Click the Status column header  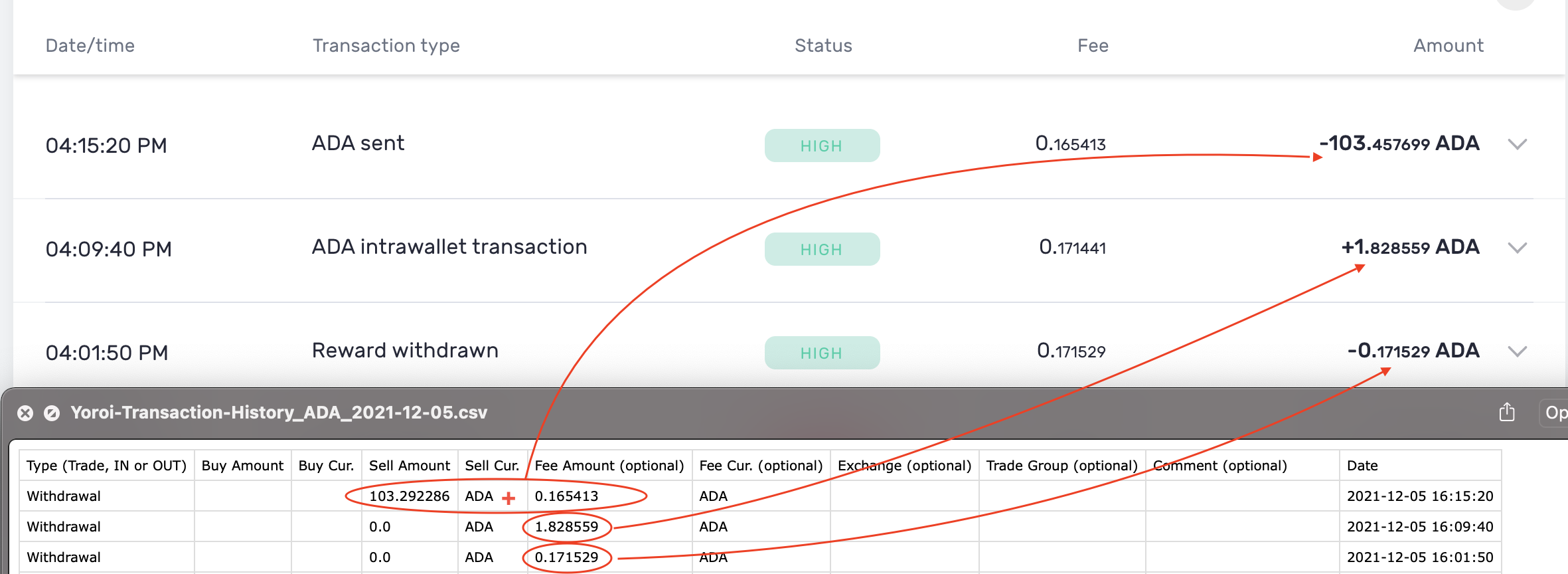coord(823,46)
